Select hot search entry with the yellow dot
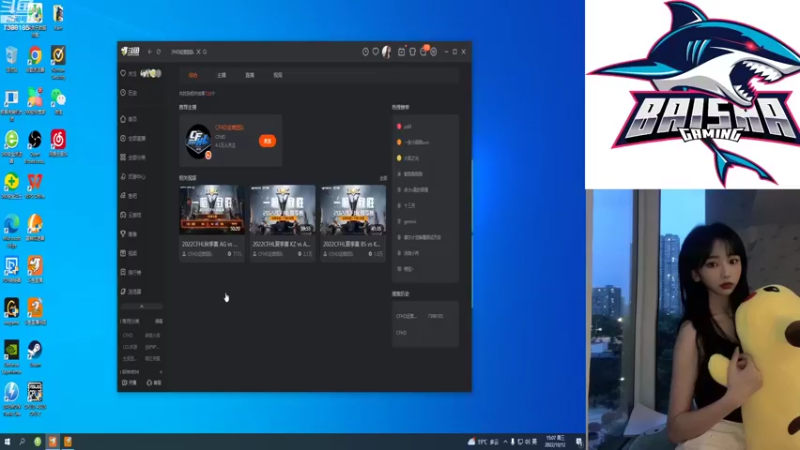 408,158
